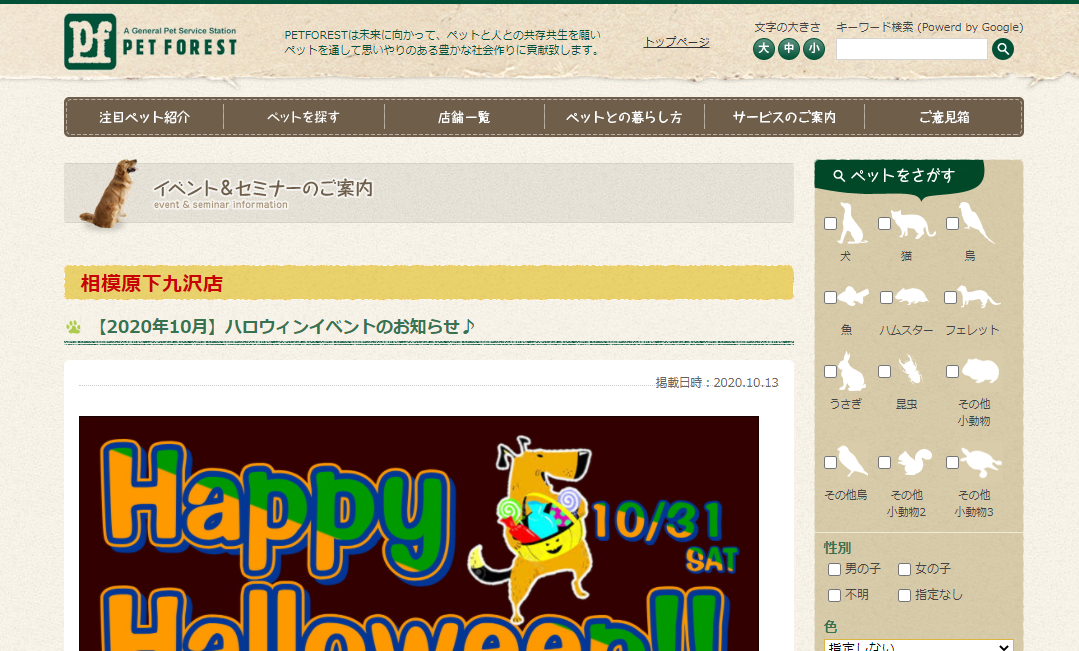Image resolution: width=1079 pixels, height=651 pixels.
Task: Set text size to large (大)
Action: coord(763,49)
